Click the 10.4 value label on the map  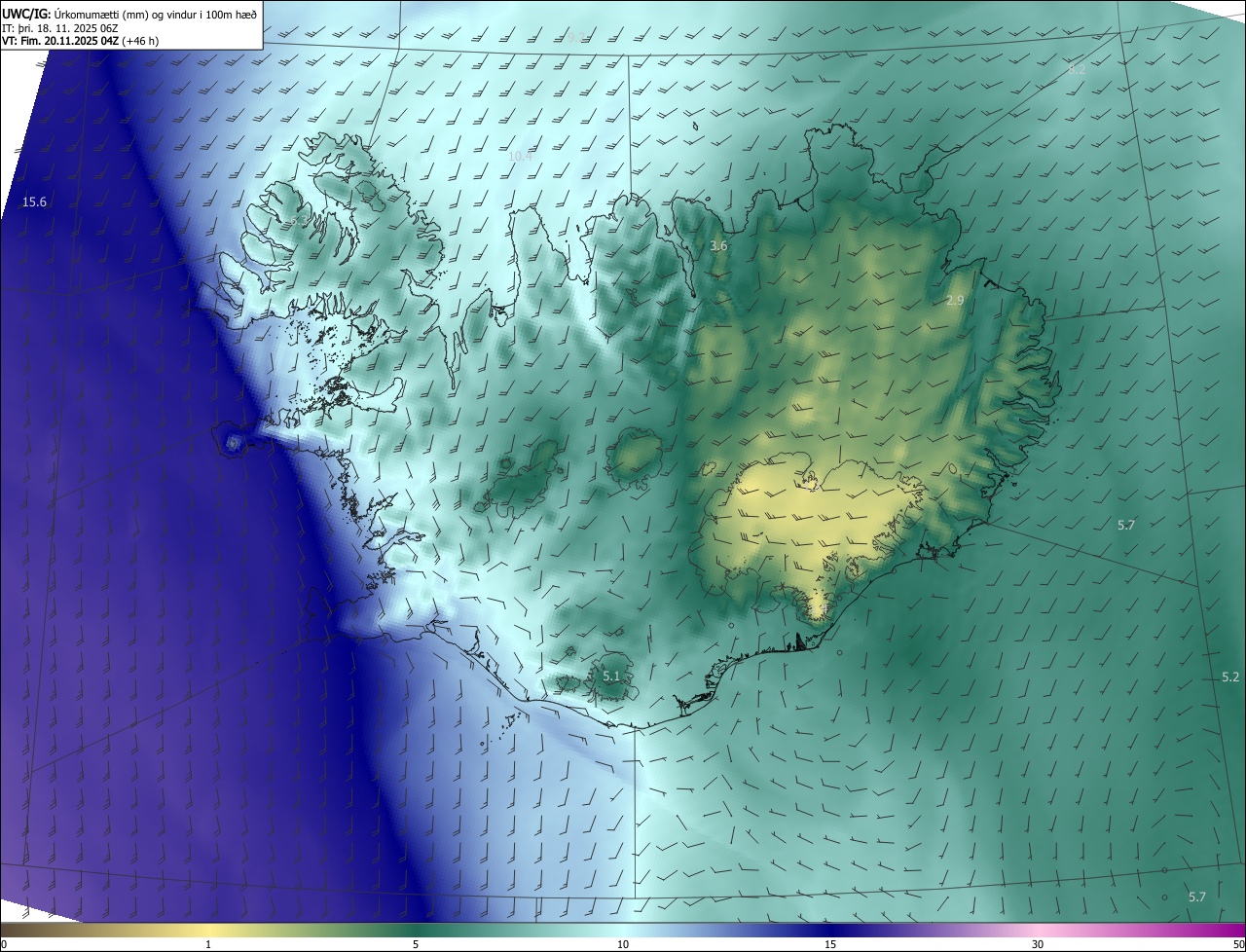pos(521,156)
